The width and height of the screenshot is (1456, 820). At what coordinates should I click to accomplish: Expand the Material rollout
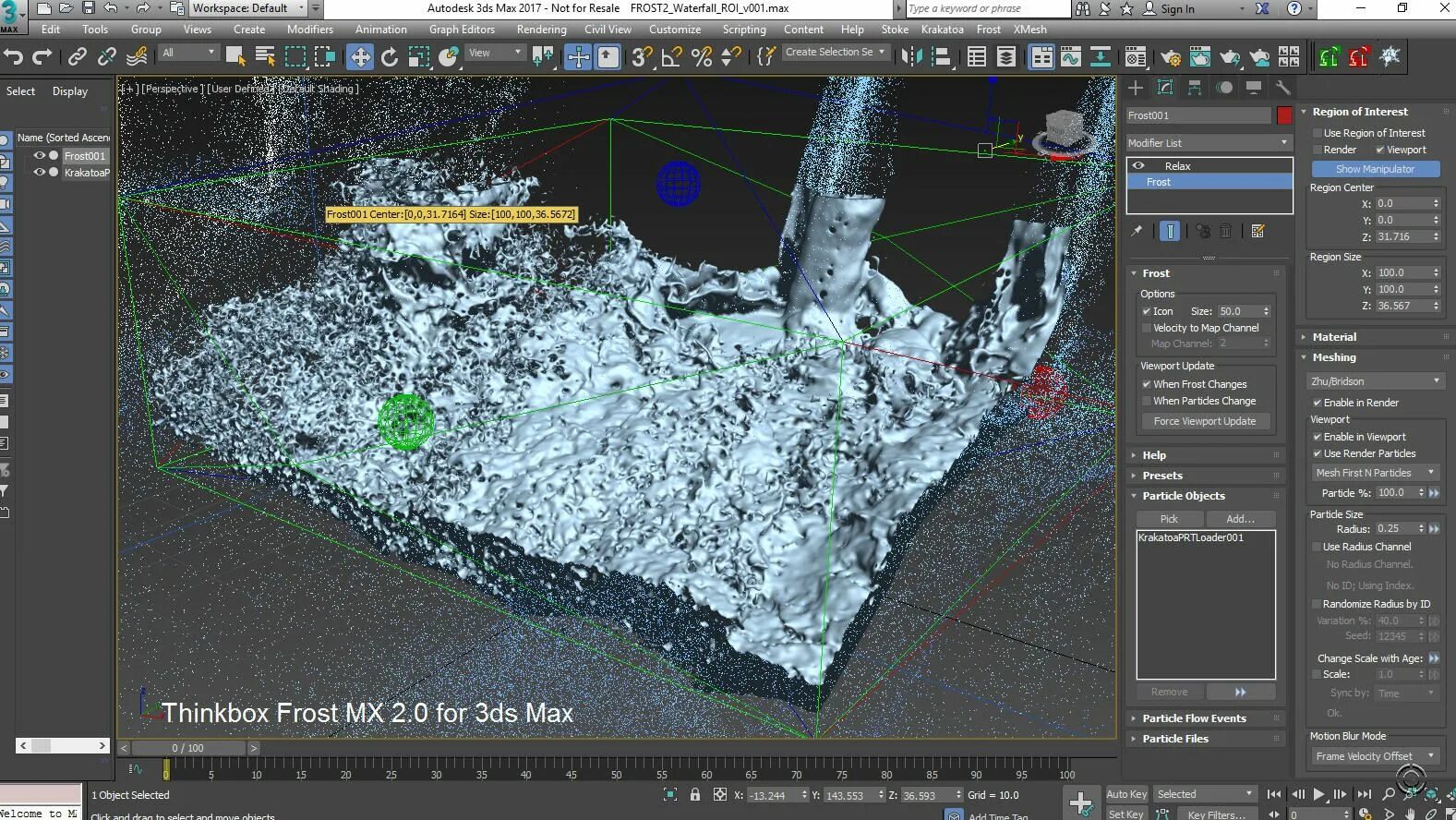pos(1374,337)
